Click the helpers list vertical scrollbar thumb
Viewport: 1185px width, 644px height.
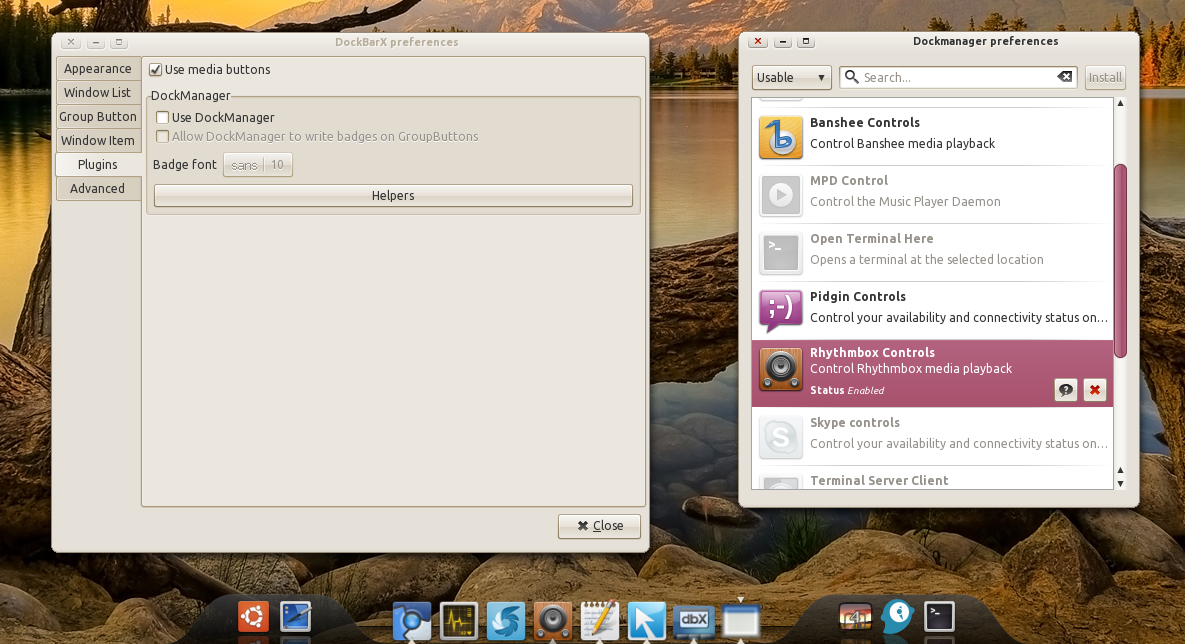[1120, 261]
